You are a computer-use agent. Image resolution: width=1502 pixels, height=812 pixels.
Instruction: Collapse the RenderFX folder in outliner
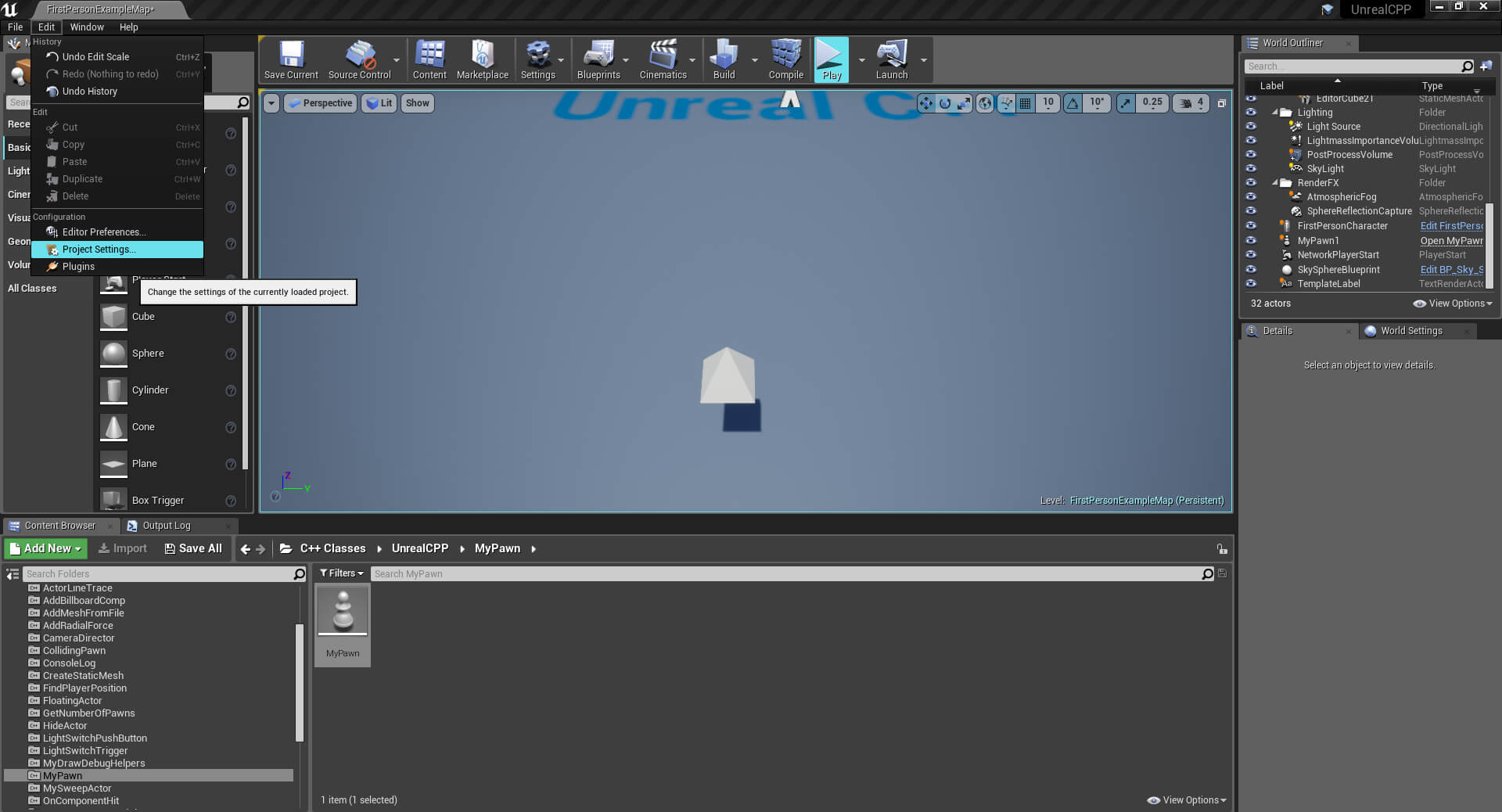(x=1274, y=183)
